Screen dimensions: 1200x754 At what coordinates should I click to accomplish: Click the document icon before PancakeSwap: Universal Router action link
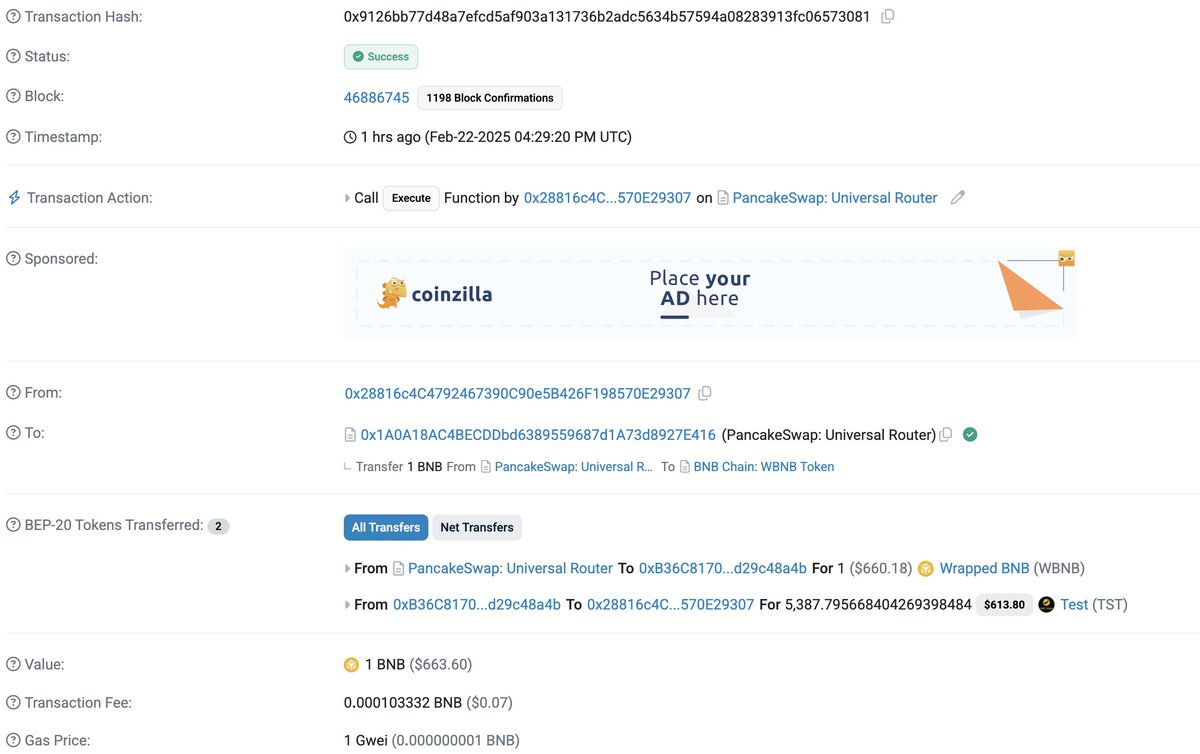(723, 198)
